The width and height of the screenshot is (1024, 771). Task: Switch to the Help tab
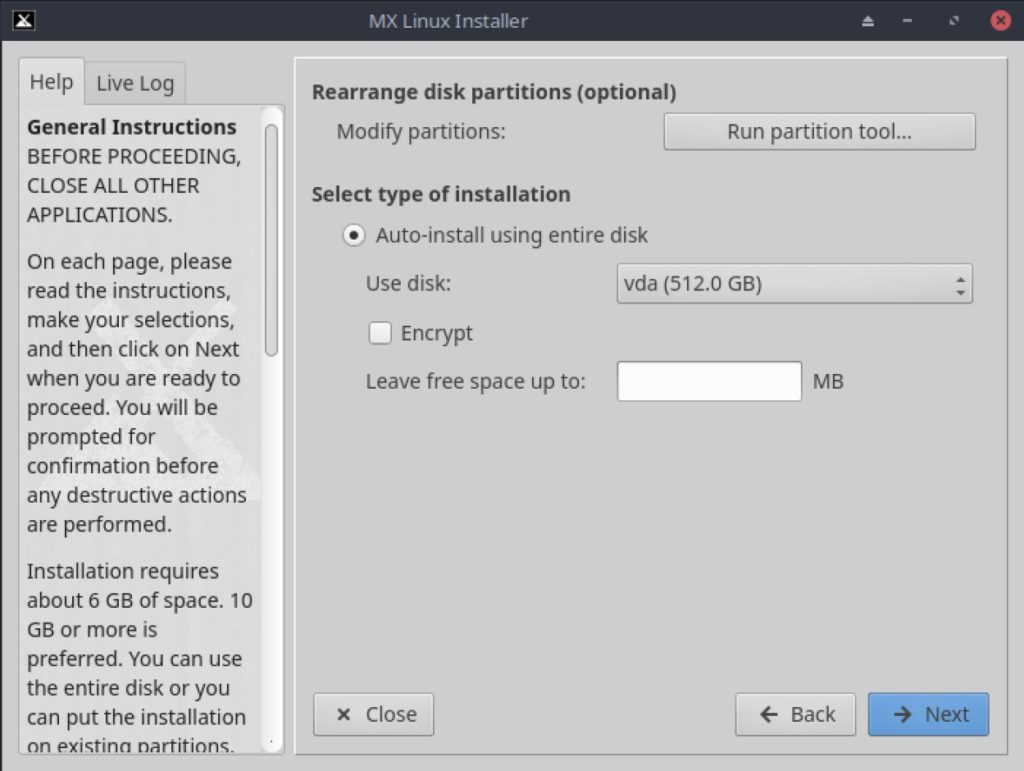pos(52,82)
